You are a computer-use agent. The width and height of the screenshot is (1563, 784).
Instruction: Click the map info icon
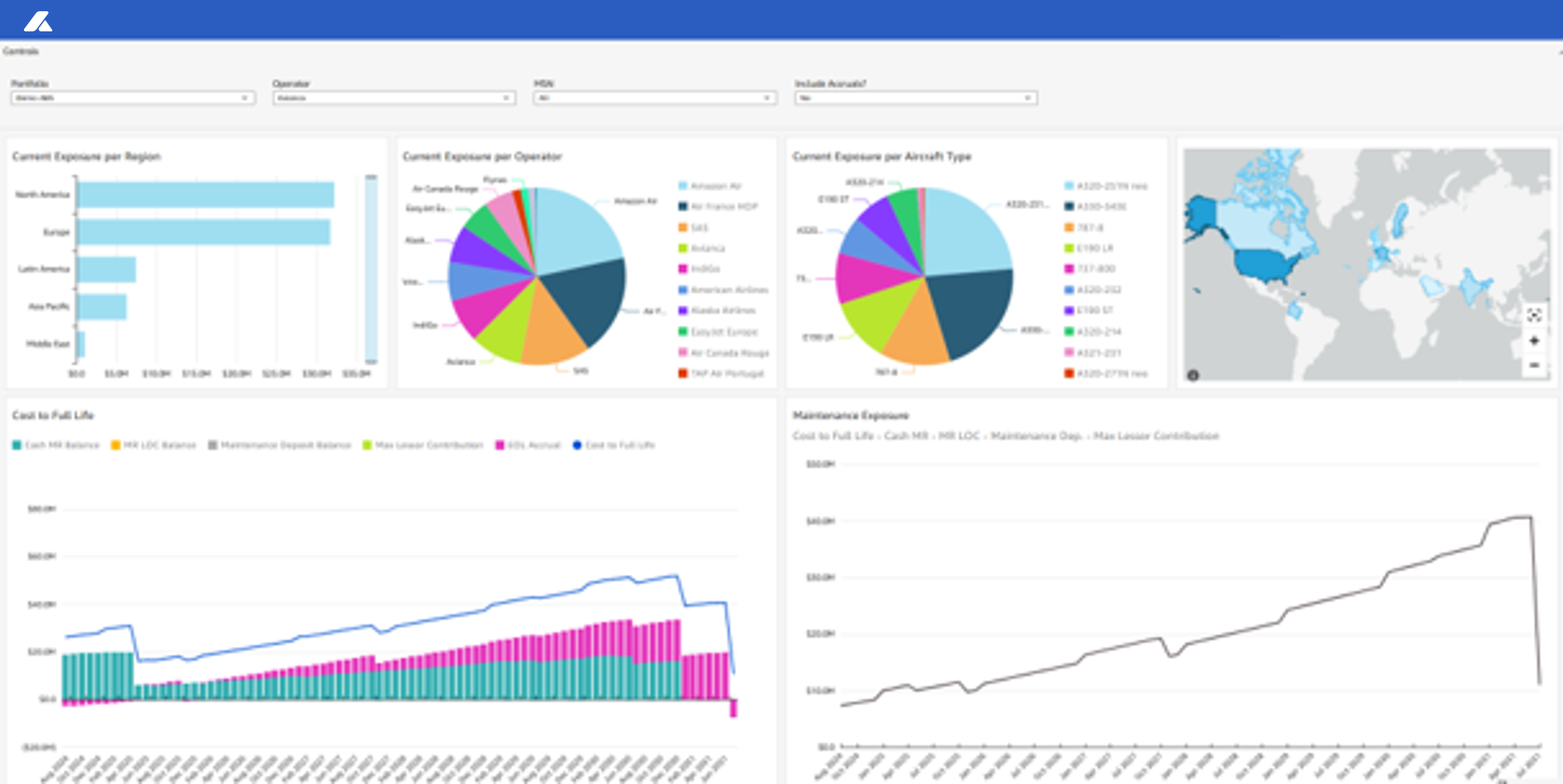[x=1193, y=375]
